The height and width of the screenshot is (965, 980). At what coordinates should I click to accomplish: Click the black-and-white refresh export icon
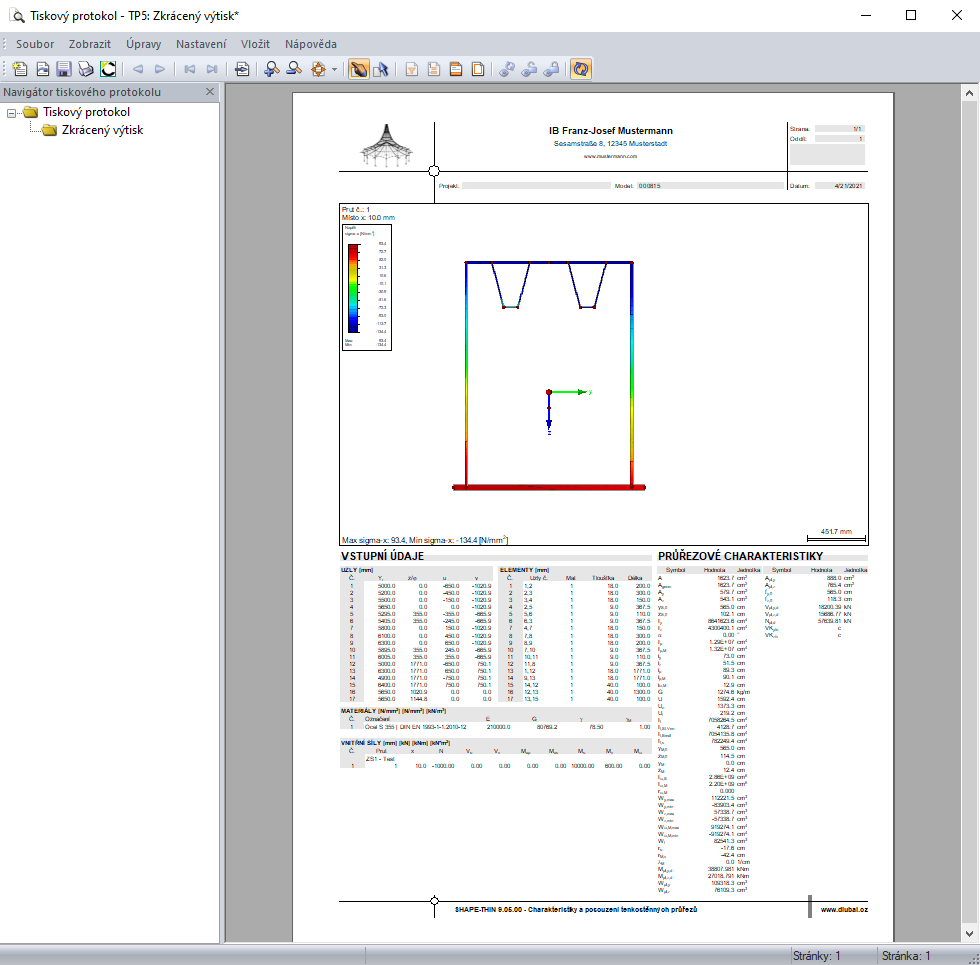(108, 69)
